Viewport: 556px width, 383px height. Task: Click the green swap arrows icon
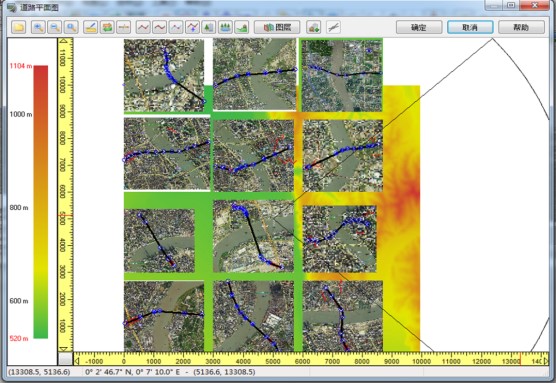tap(107, 27)
